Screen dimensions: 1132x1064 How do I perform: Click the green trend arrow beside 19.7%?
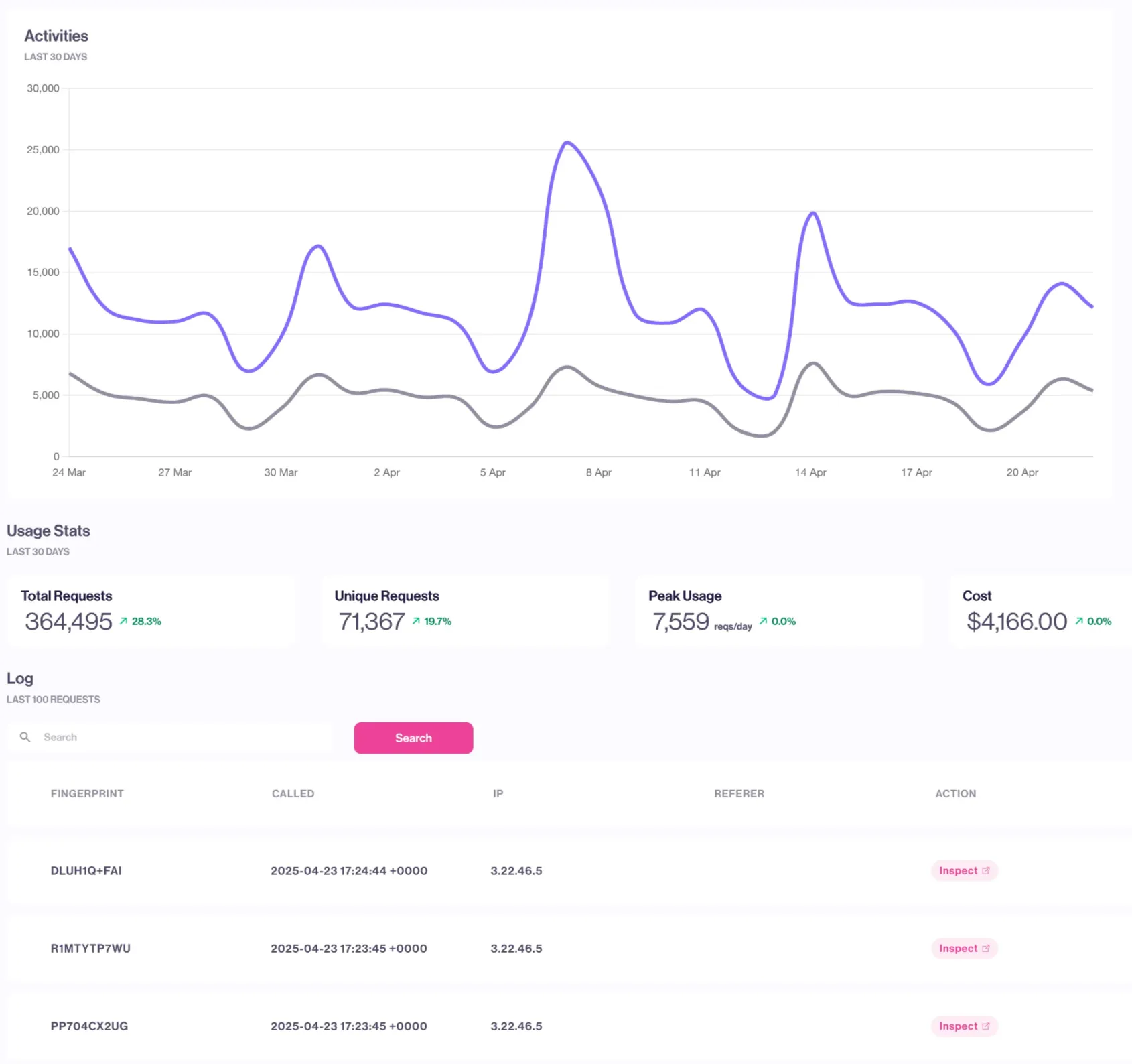point(416,622)
